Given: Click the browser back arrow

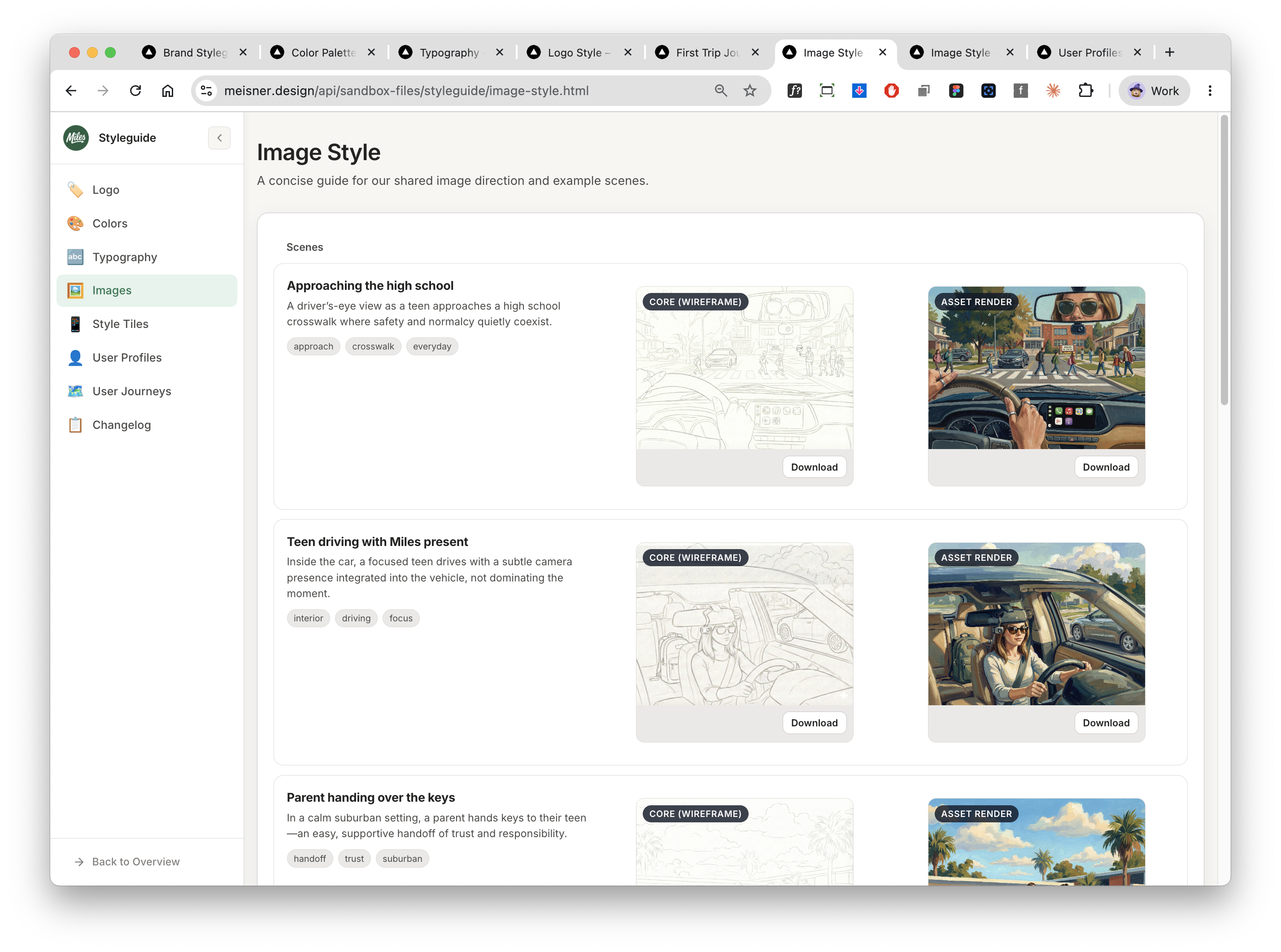Looking at the screenshot, I should [x=71, y=91].
